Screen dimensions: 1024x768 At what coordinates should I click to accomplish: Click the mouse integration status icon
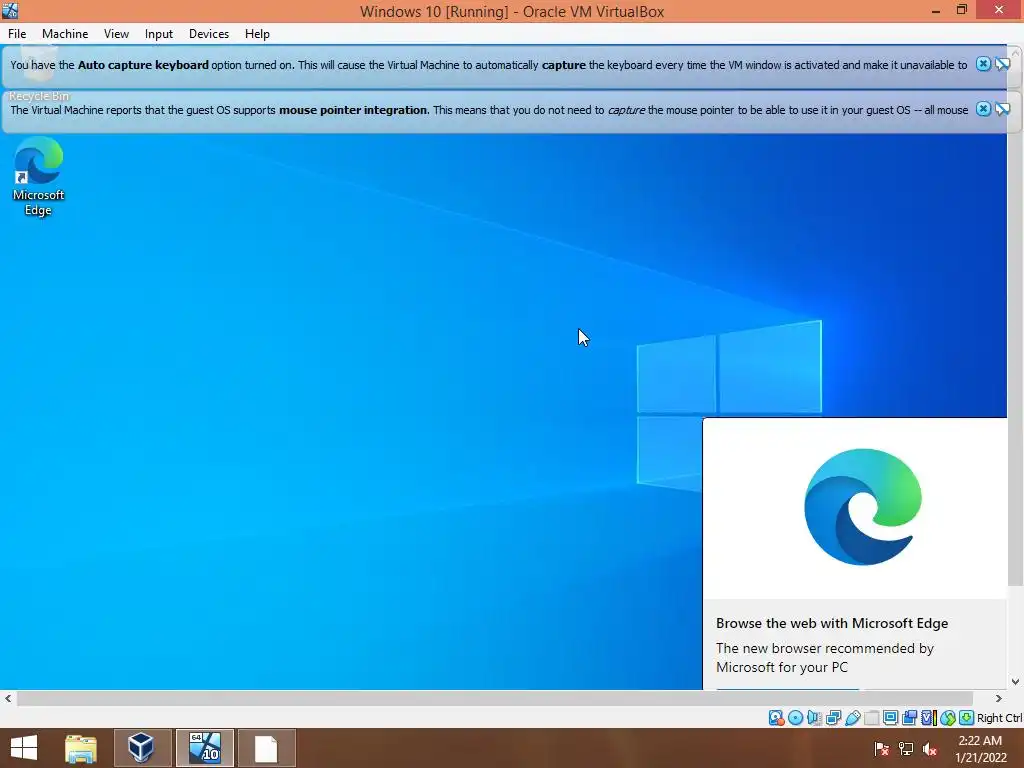click(x=948, y=718)
